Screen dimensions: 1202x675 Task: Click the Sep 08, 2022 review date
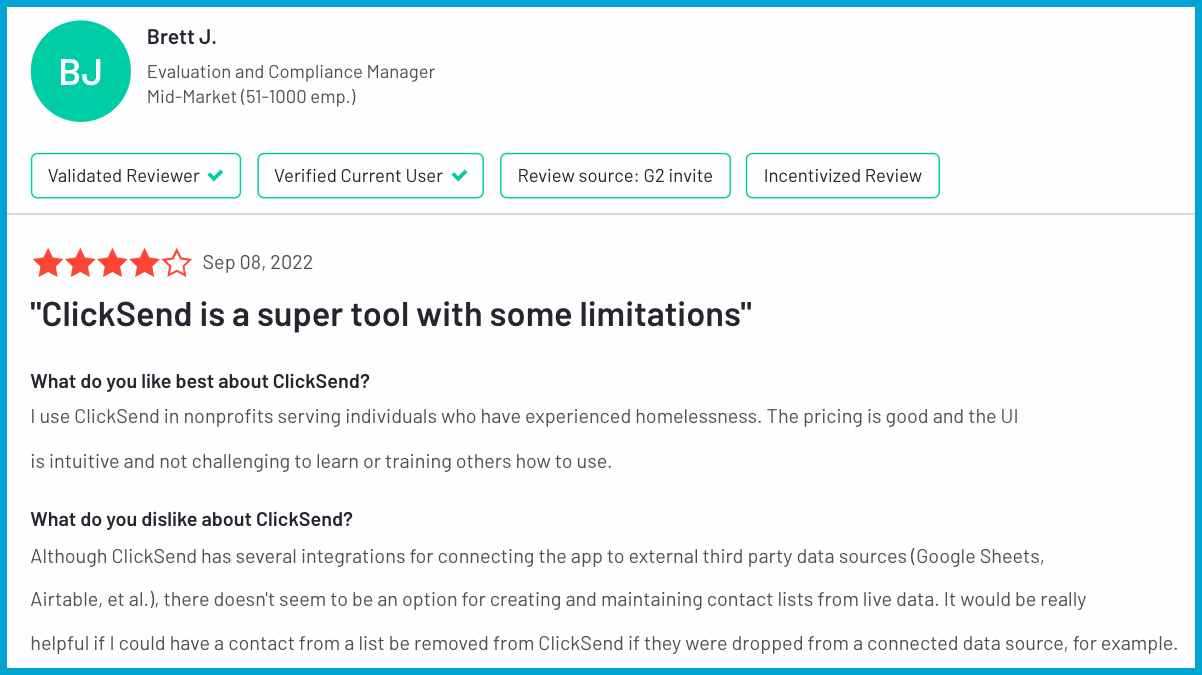click(x=258, y=263)
